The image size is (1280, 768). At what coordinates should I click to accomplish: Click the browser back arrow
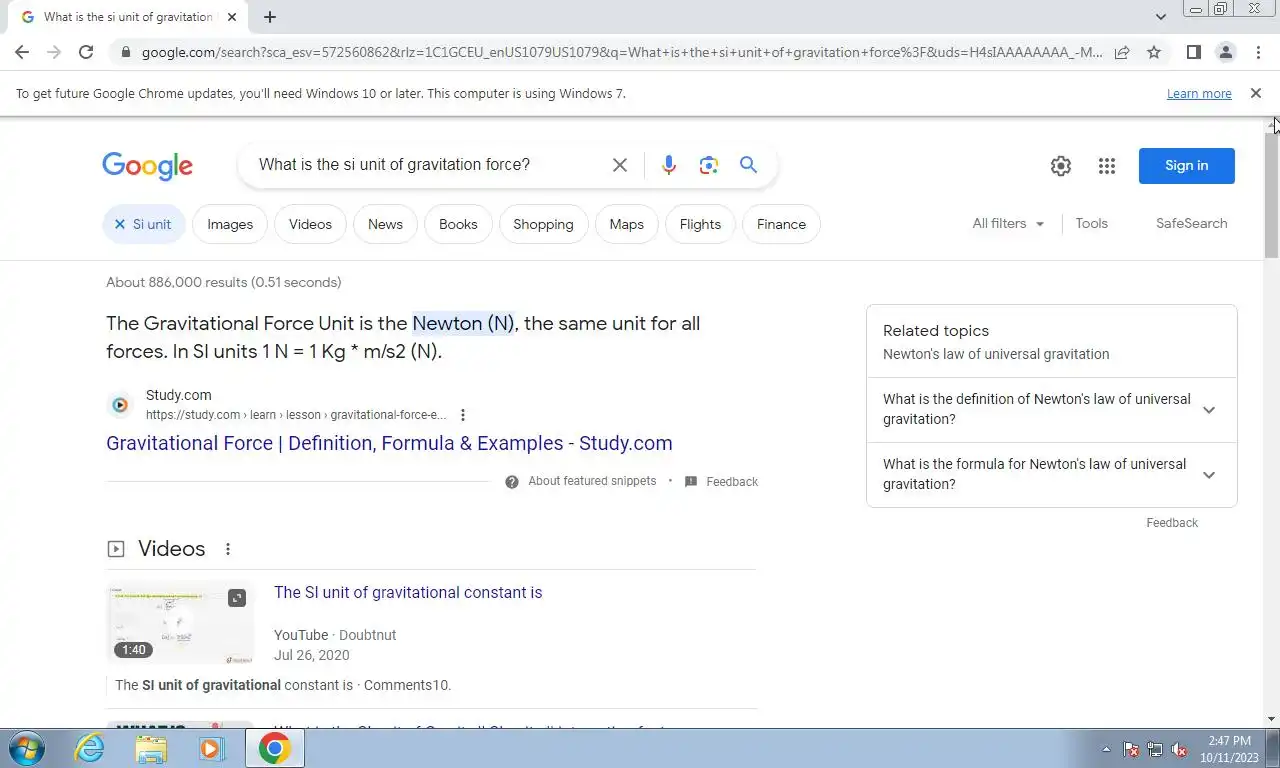22,52
